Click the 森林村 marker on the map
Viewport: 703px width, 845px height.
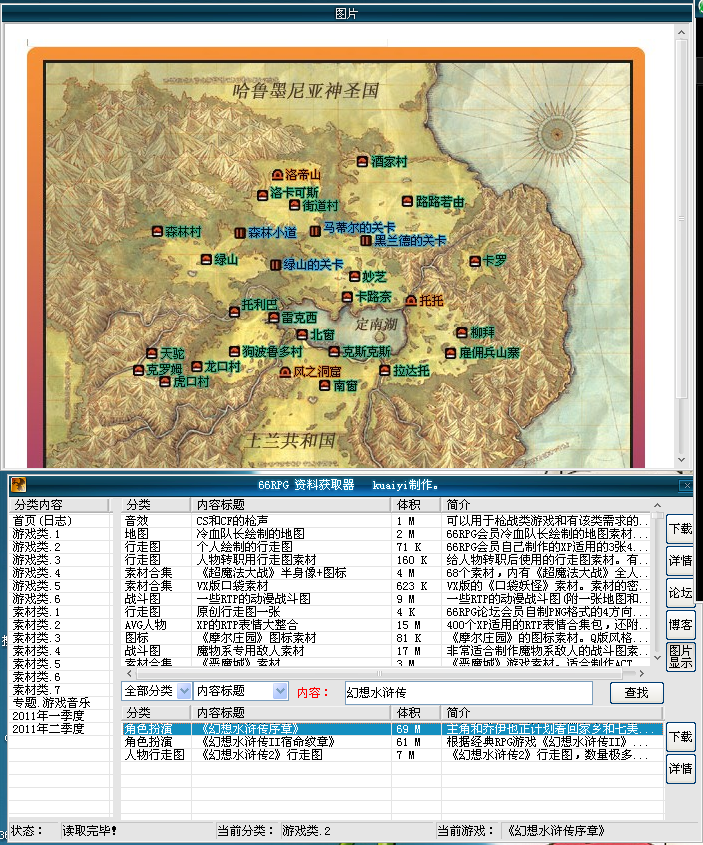(157, 231)
